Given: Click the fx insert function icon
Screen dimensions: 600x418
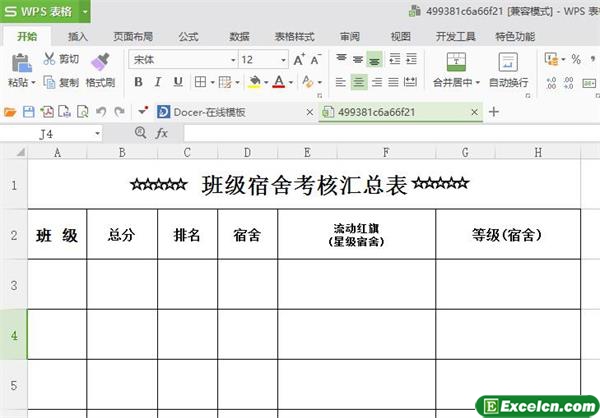Looking at the screenshot, I should coord(161,133).
